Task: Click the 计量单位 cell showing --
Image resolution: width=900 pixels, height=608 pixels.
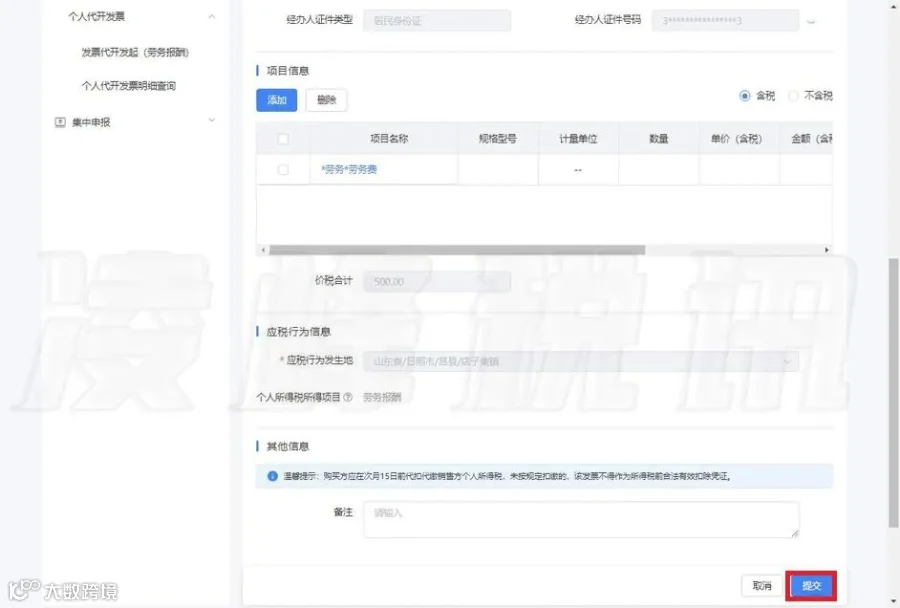Action: click(578, 170)
